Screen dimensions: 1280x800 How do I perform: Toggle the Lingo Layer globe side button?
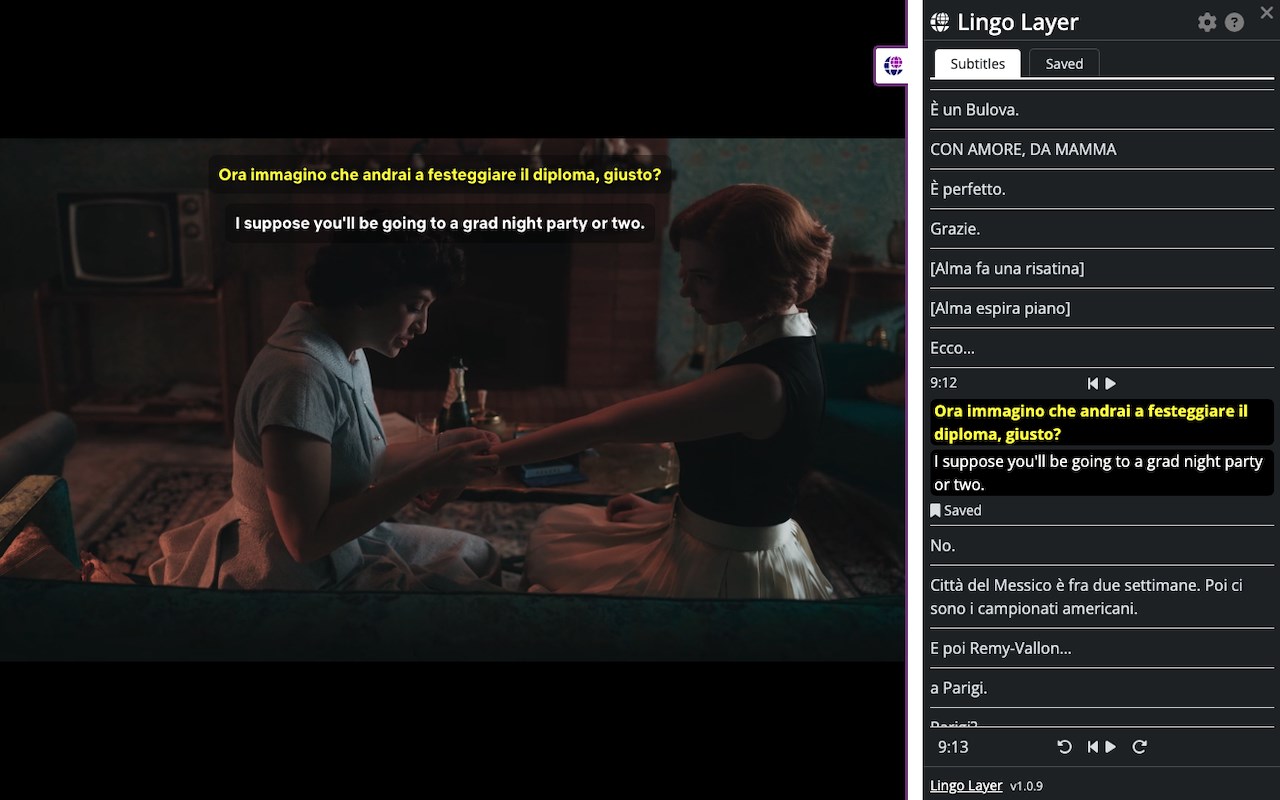(893, 66)
